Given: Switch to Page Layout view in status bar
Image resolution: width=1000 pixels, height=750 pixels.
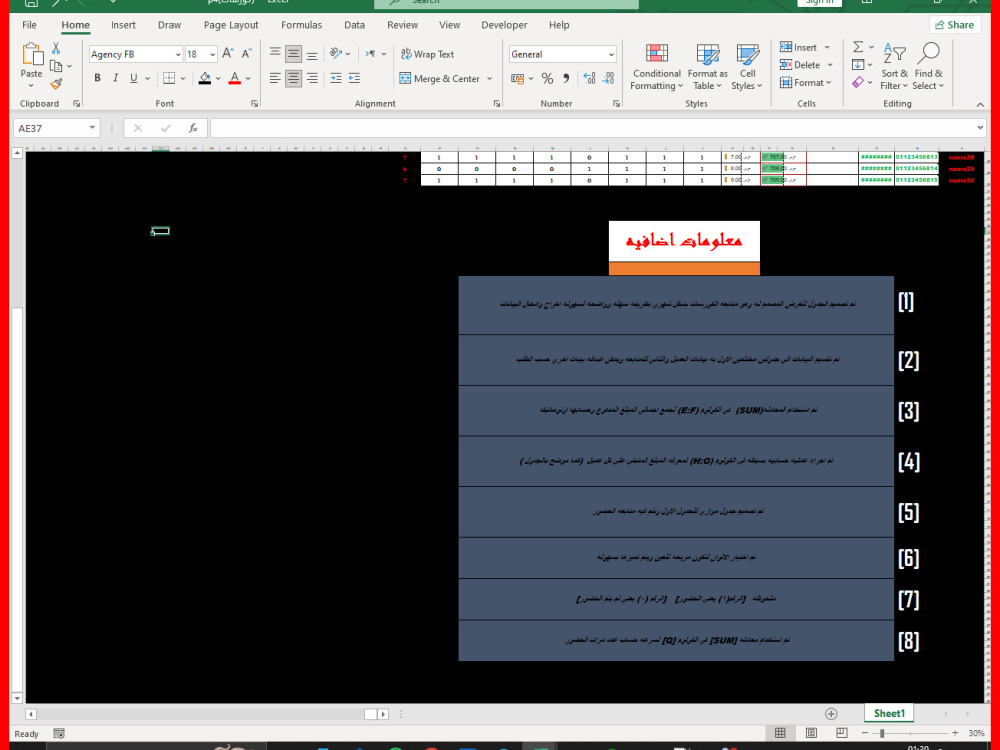Looking at the screenshot, I should pyautogui.click(x=811, y=733).
